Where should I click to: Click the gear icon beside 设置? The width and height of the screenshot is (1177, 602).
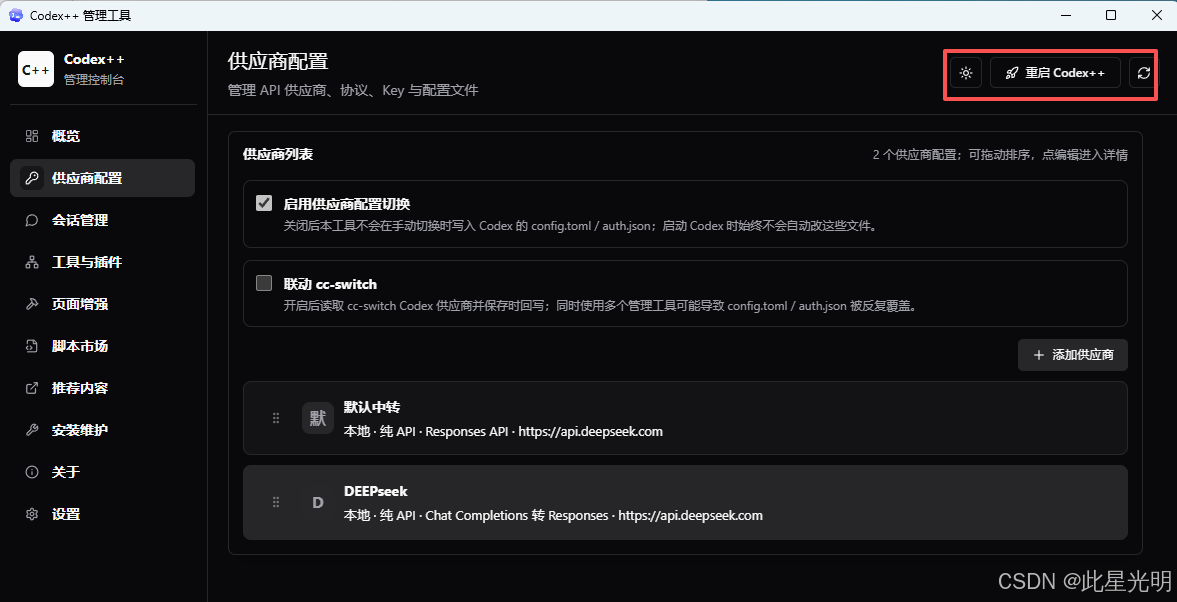[32, 514]
